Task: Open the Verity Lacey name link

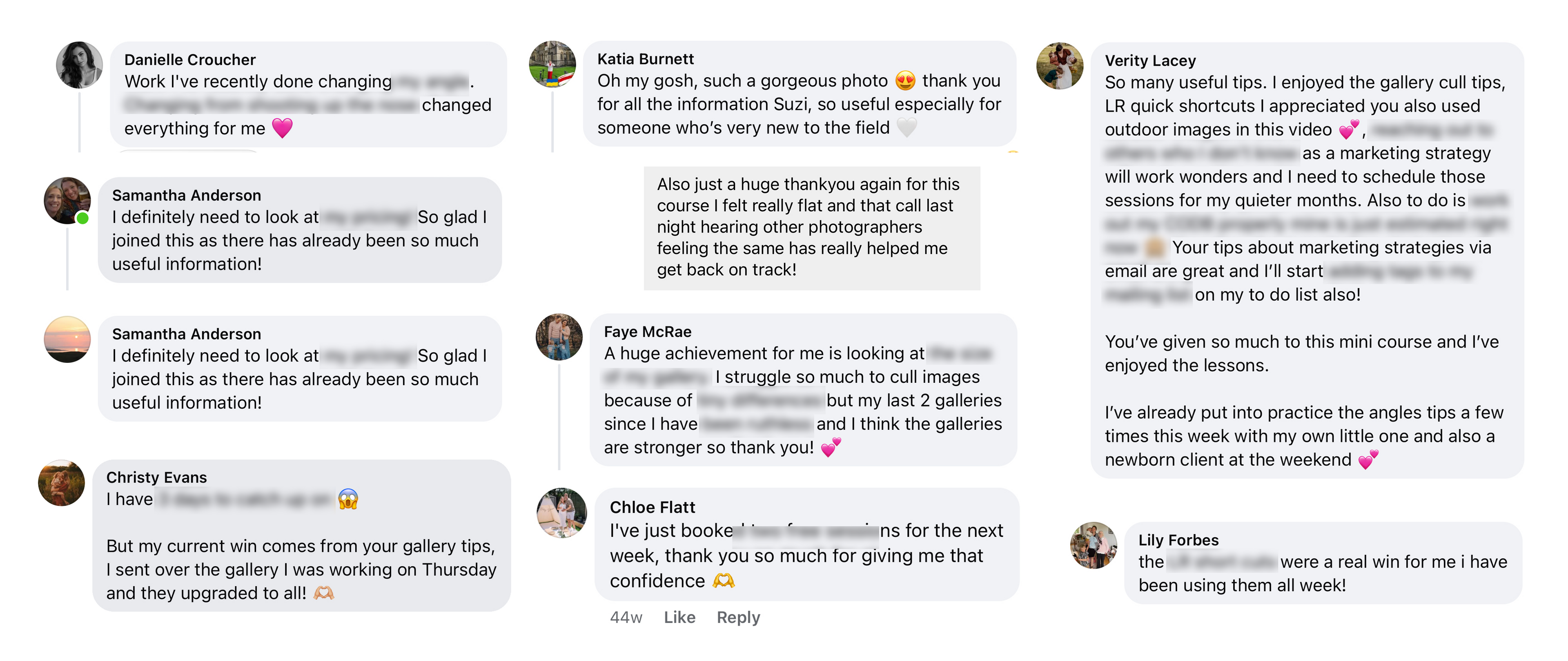Action: (x=1150, y=60)
